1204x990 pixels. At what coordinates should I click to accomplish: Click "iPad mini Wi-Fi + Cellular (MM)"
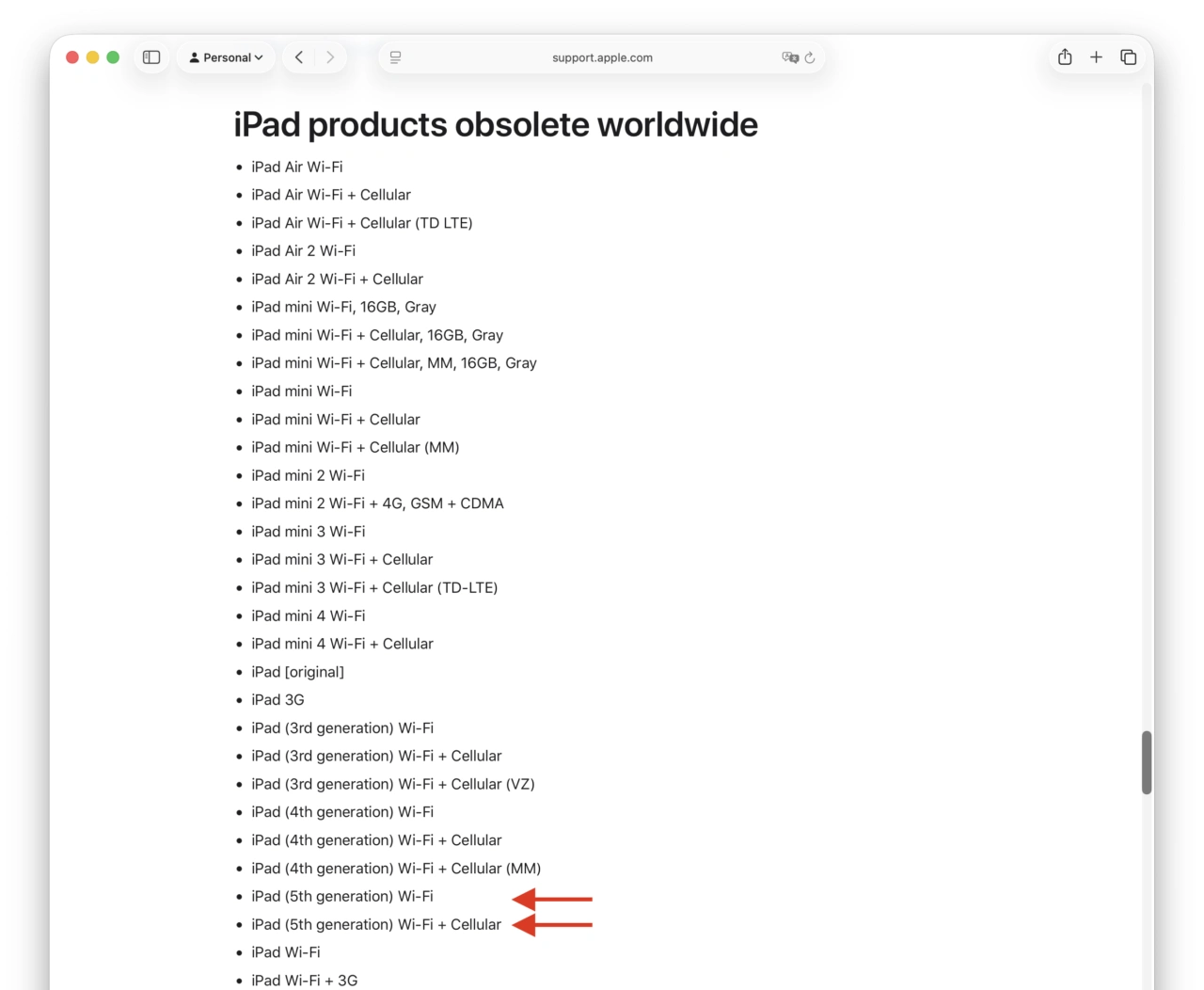[356, 447]
